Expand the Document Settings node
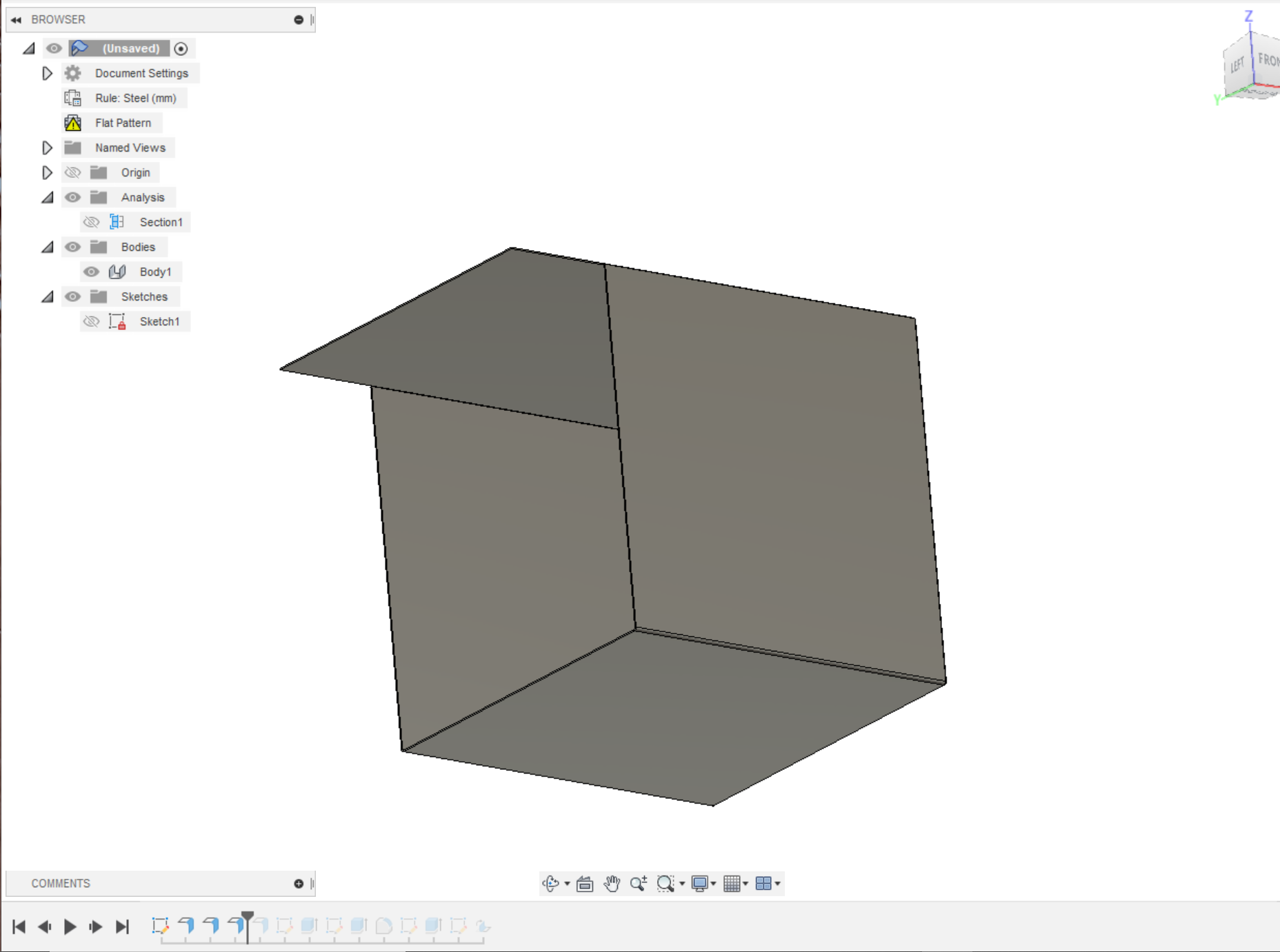The image size is (1280, 952). pos(47,73)
